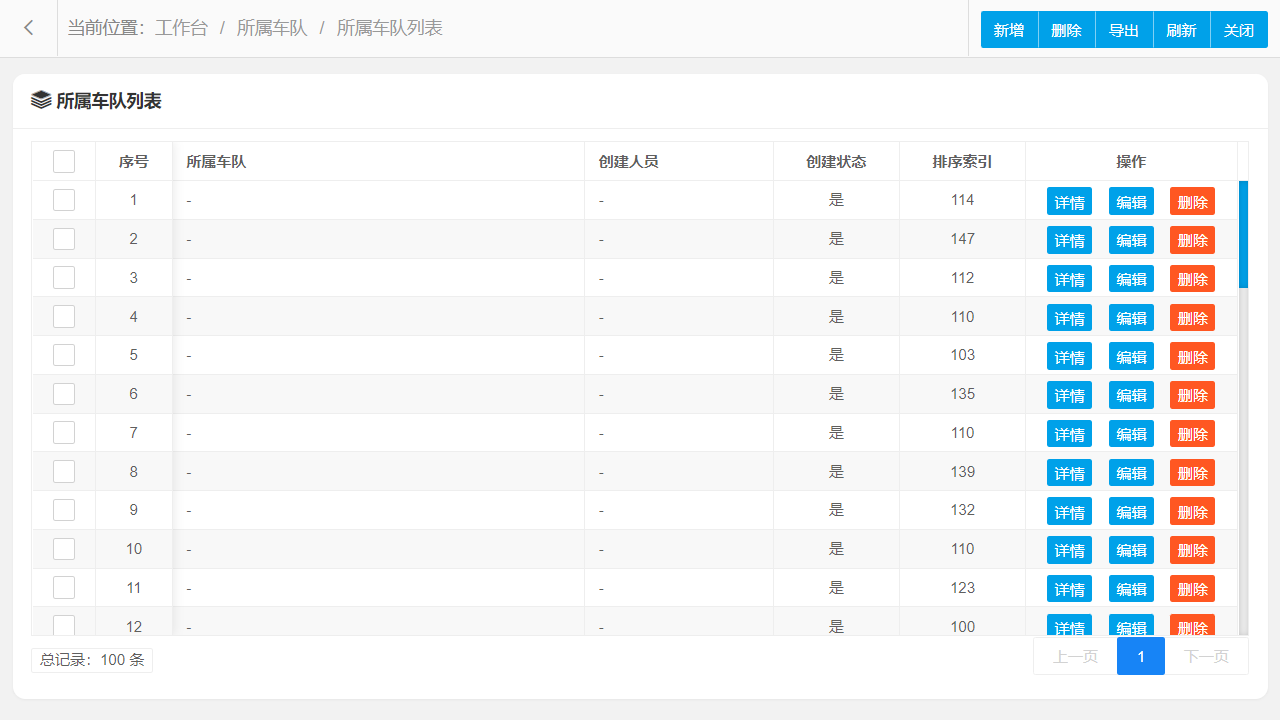Click 编辑 for row 6
This screenshot has width=1280, height=720.
1131,395
